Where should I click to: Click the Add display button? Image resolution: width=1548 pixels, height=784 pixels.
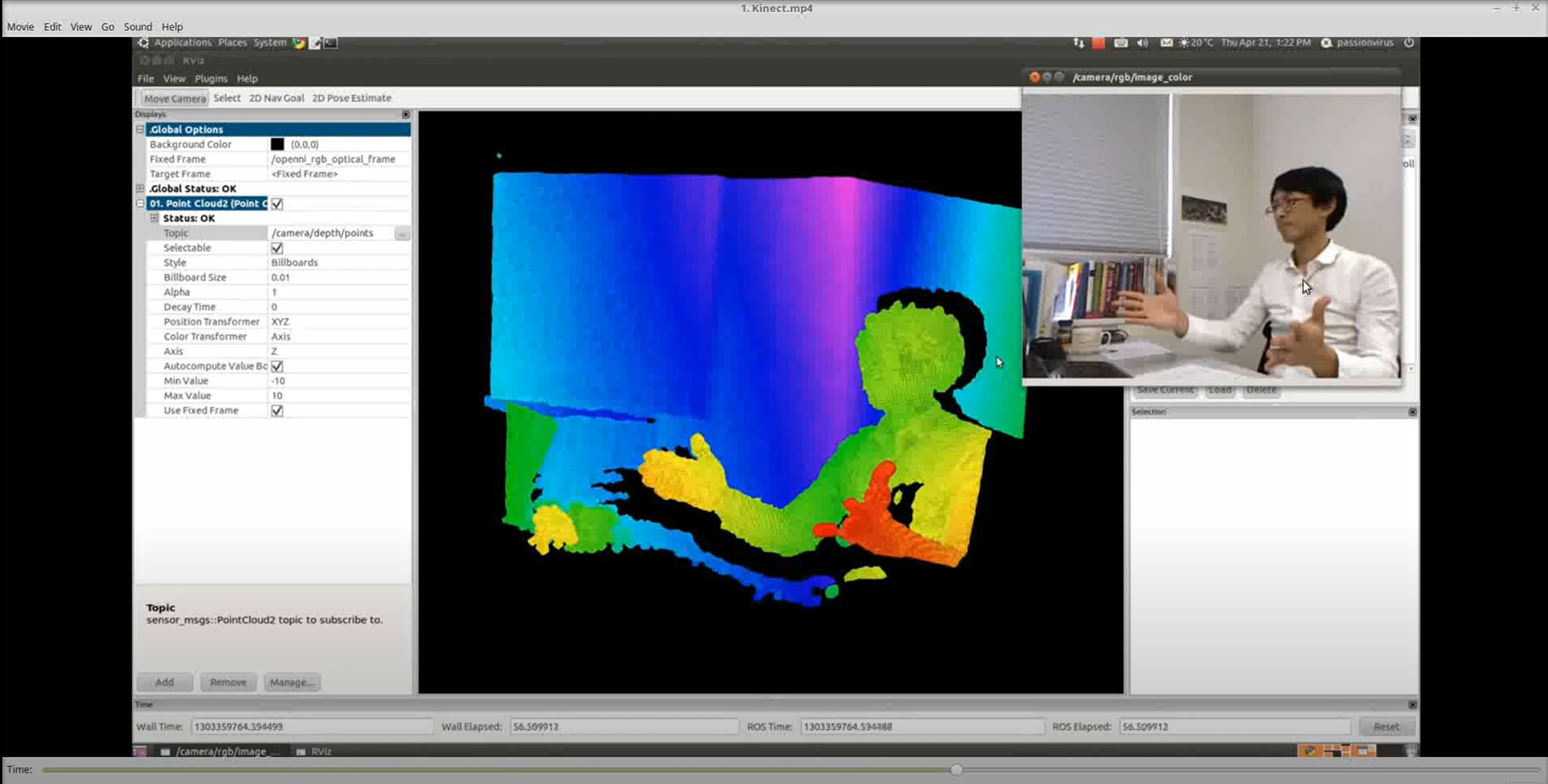click(164, 683)
